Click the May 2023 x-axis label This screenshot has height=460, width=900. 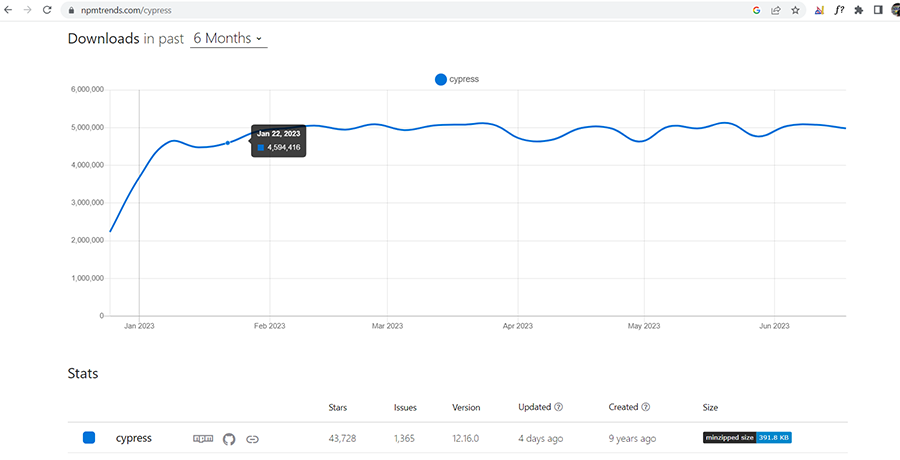point(644,326)
